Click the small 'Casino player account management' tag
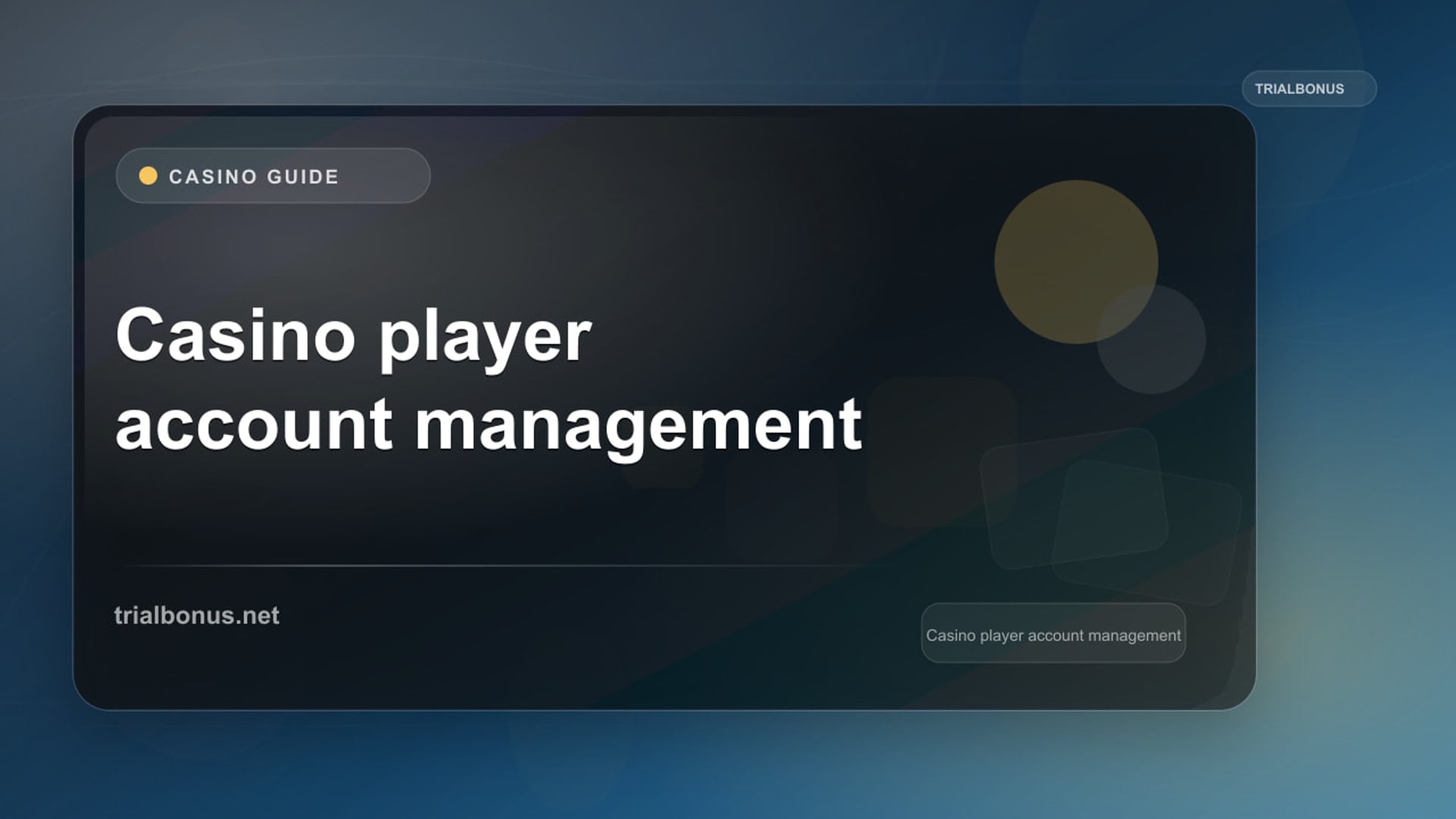Image resolution: width=1456 pixels, height=819 pixels. (1053, 634)
